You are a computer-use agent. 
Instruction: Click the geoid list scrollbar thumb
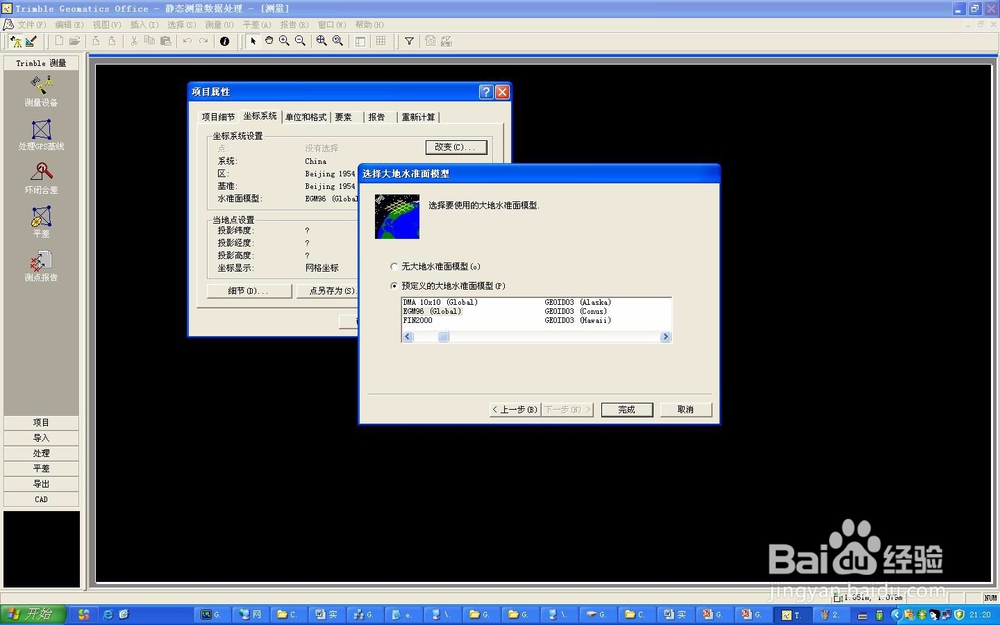(x=443, y=337)
